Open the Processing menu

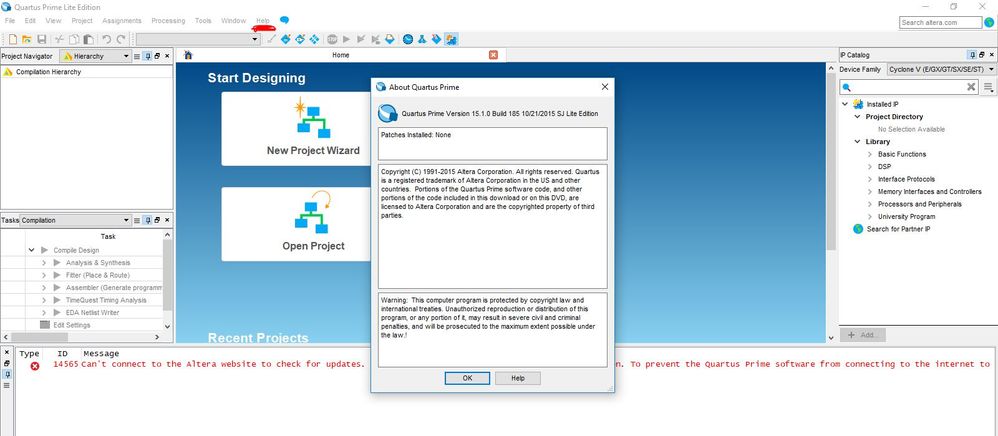click(x=167, y=20)
